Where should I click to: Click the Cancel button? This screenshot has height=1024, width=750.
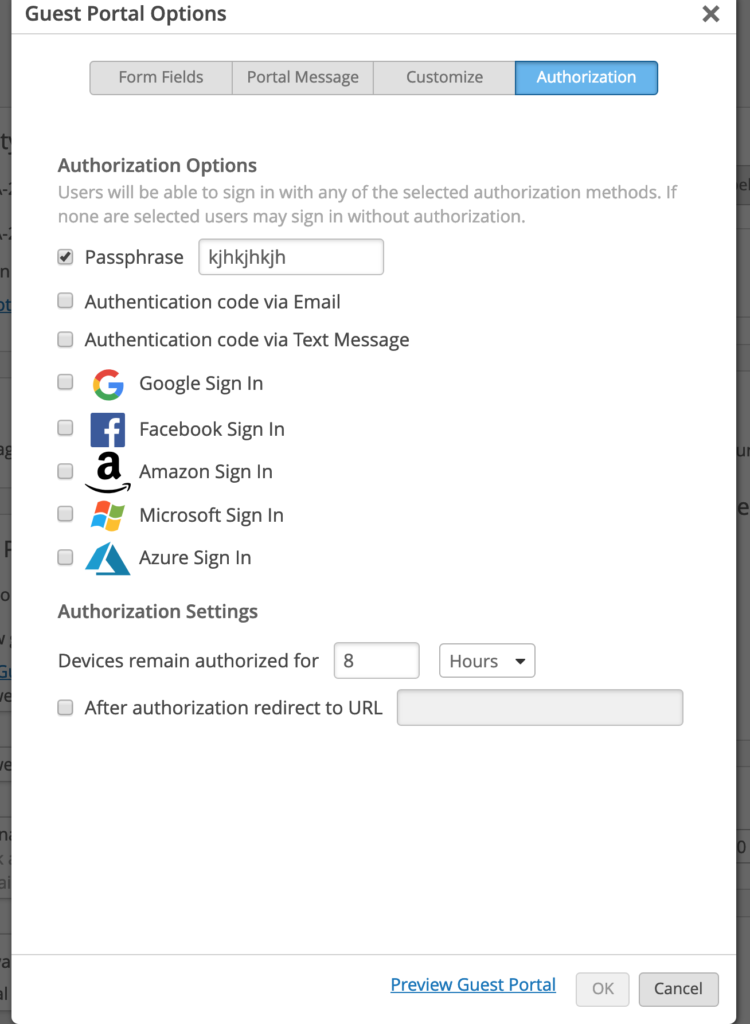(x=678, y=989)
